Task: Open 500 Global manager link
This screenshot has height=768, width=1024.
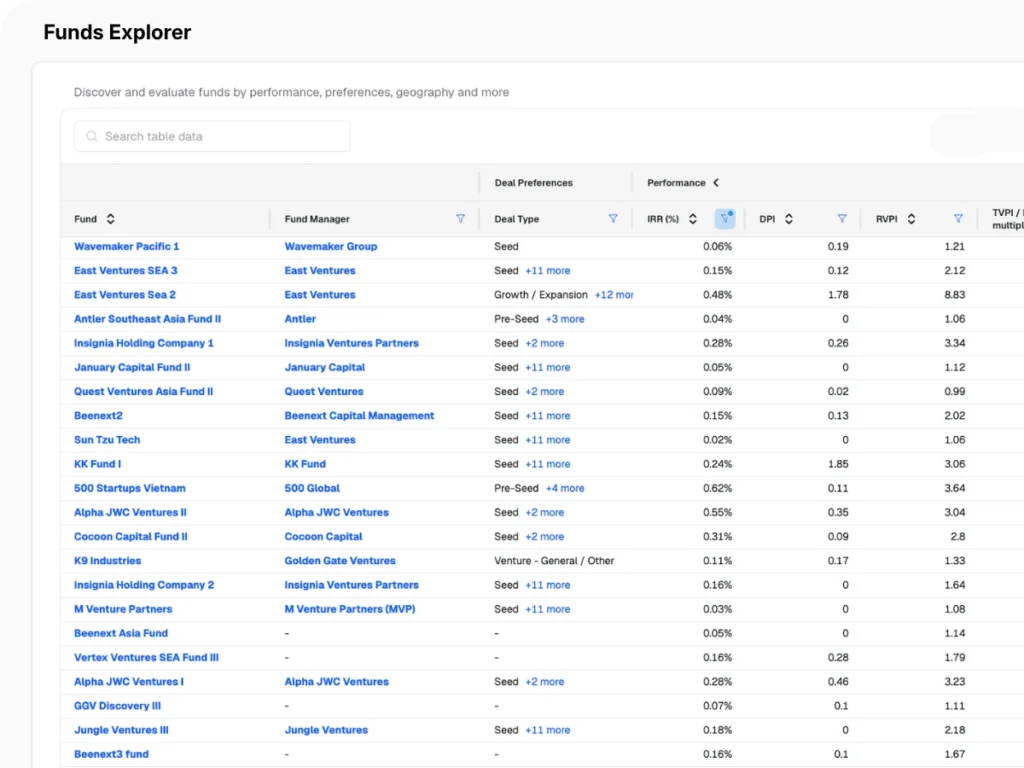Action: pos(312,488)
